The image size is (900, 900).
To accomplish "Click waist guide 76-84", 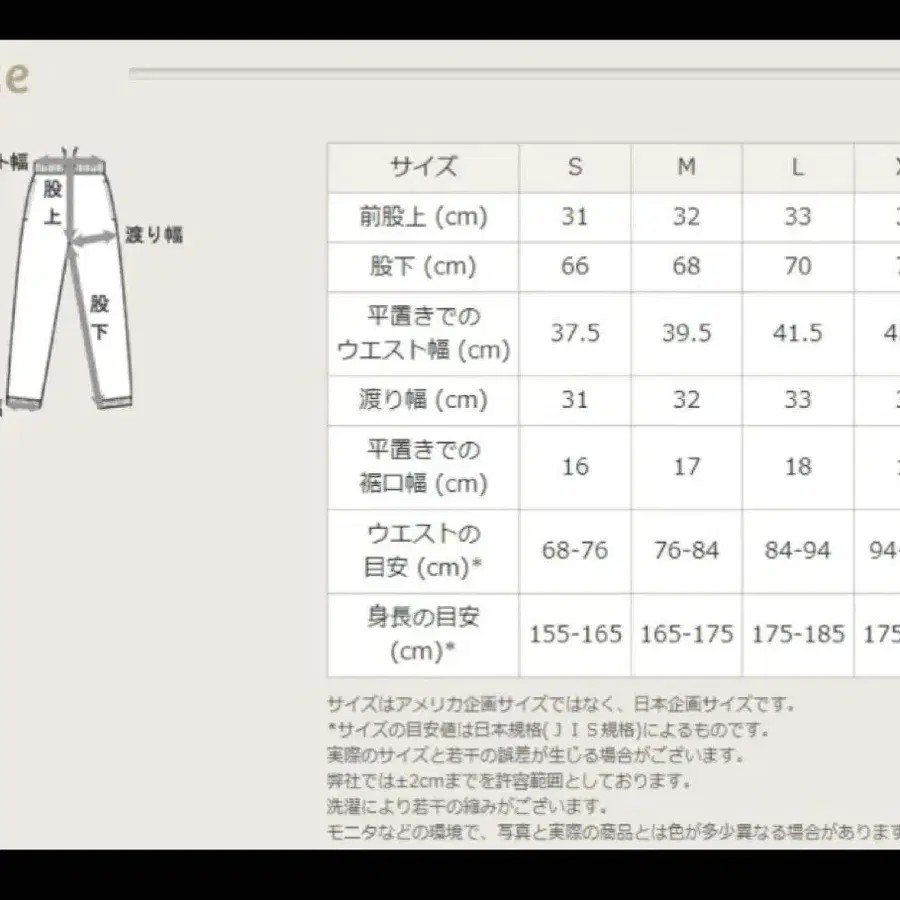I will coord(686,551).
